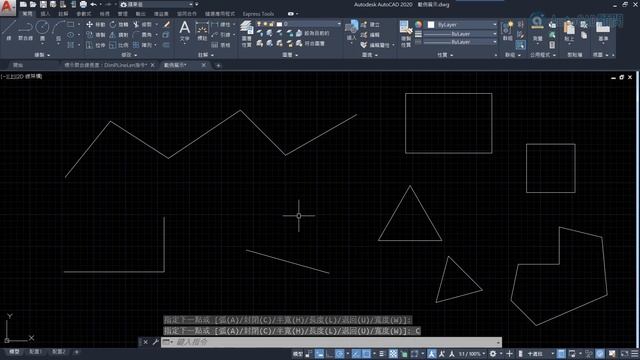Toggle annotation visibility icon in status bar

click(432, 353)
